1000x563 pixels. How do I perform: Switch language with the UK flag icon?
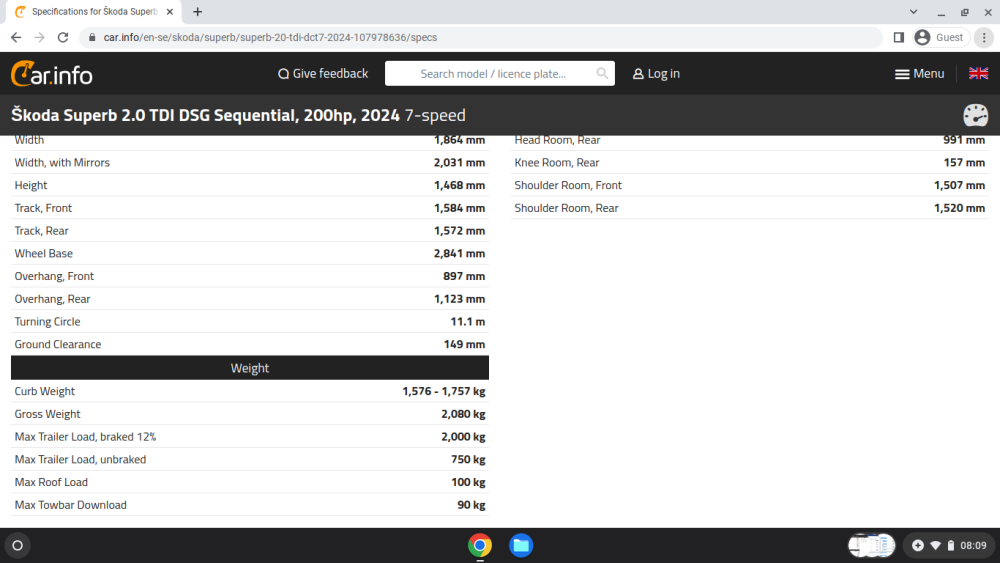[978, 73]
